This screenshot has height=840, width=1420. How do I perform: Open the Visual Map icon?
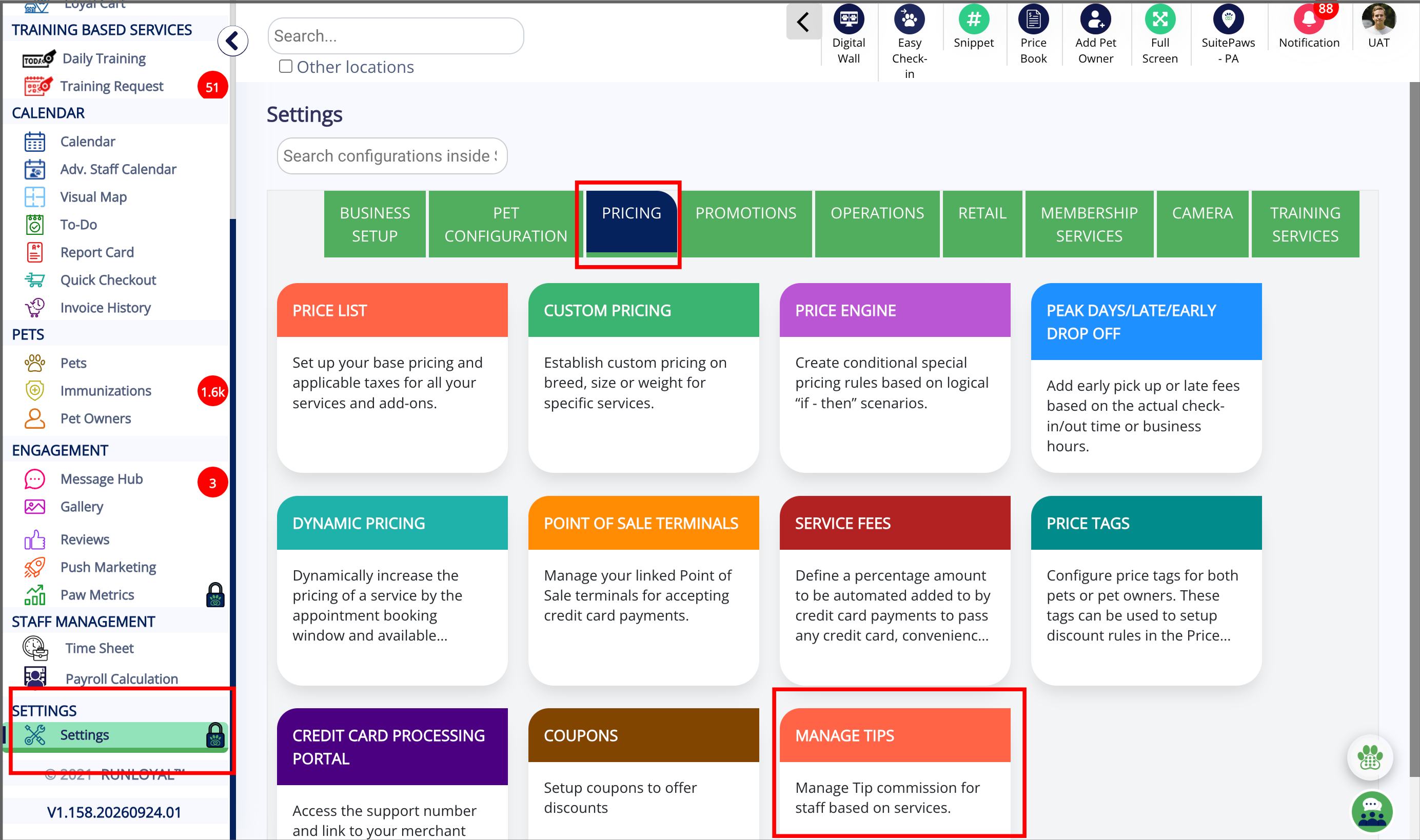(34, 197)
